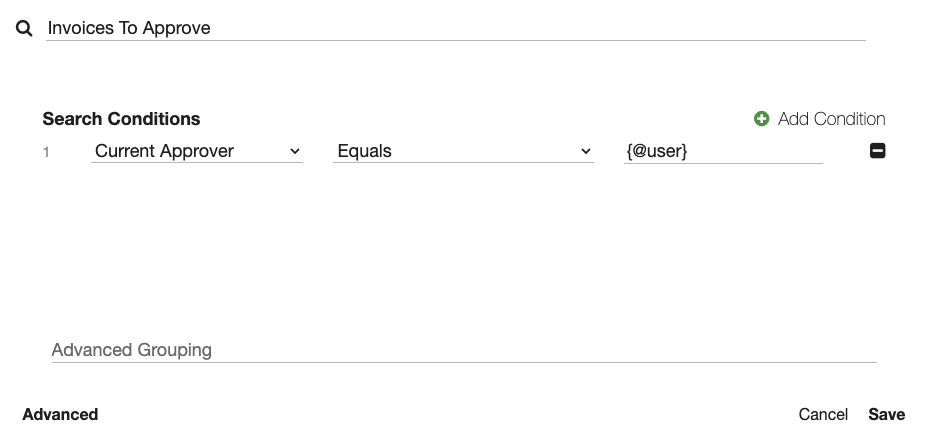The image size is (931, 438).
Task: Click the Search Conditions heading
Action: pos(121,119)
